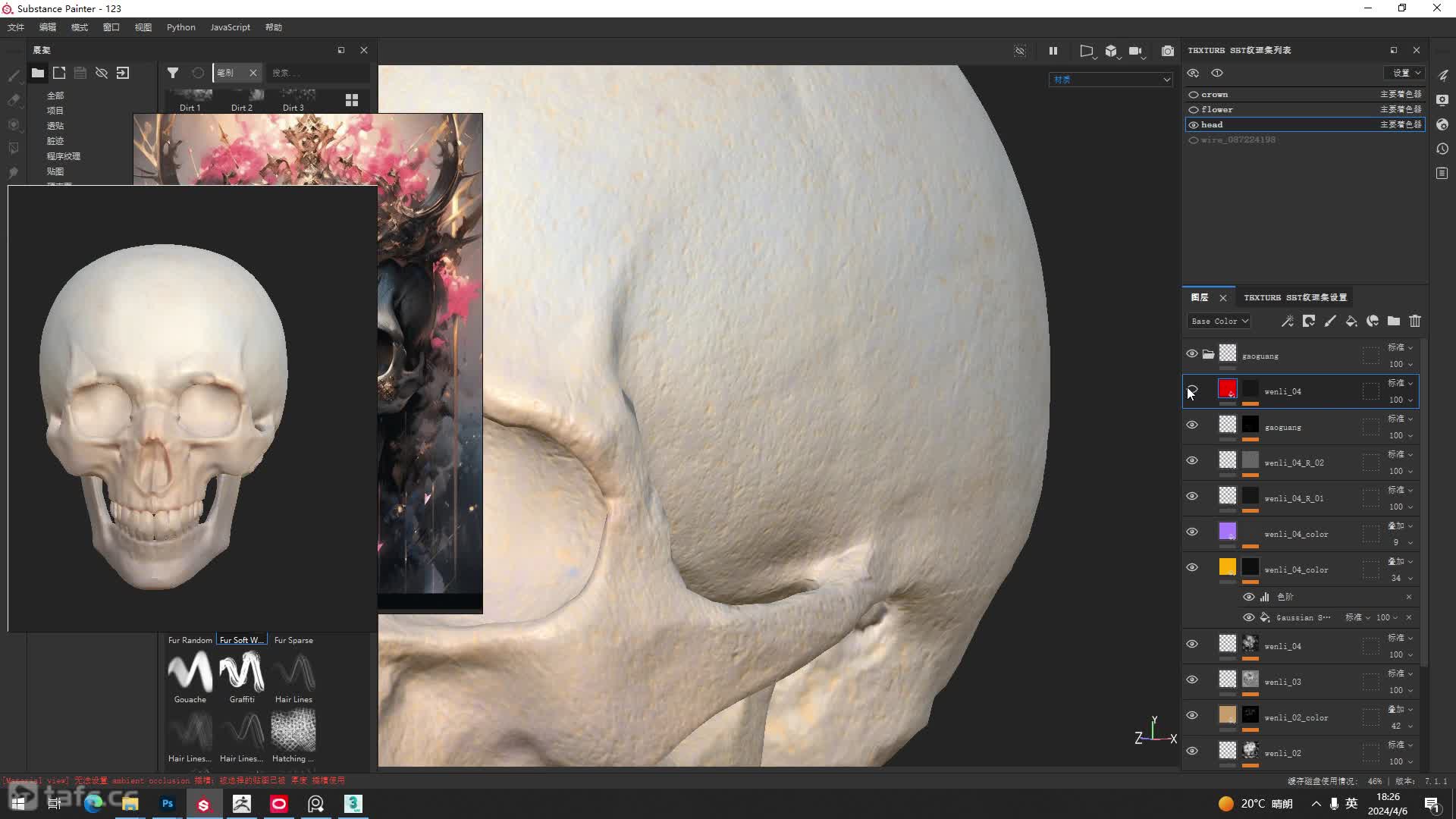
Task: Open the Python menu
Action: coord(181,27)
